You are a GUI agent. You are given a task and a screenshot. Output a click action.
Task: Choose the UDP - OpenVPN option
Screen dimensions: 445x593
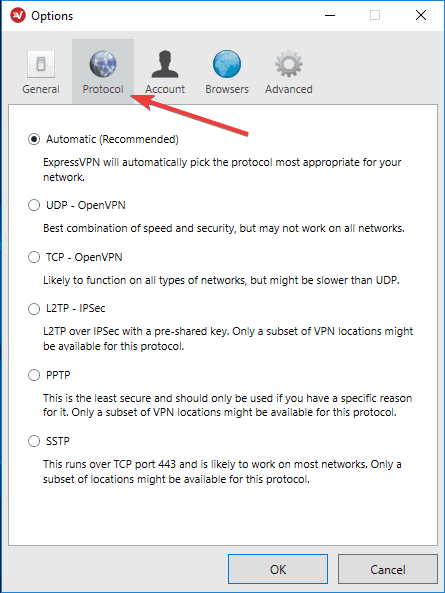34,205
